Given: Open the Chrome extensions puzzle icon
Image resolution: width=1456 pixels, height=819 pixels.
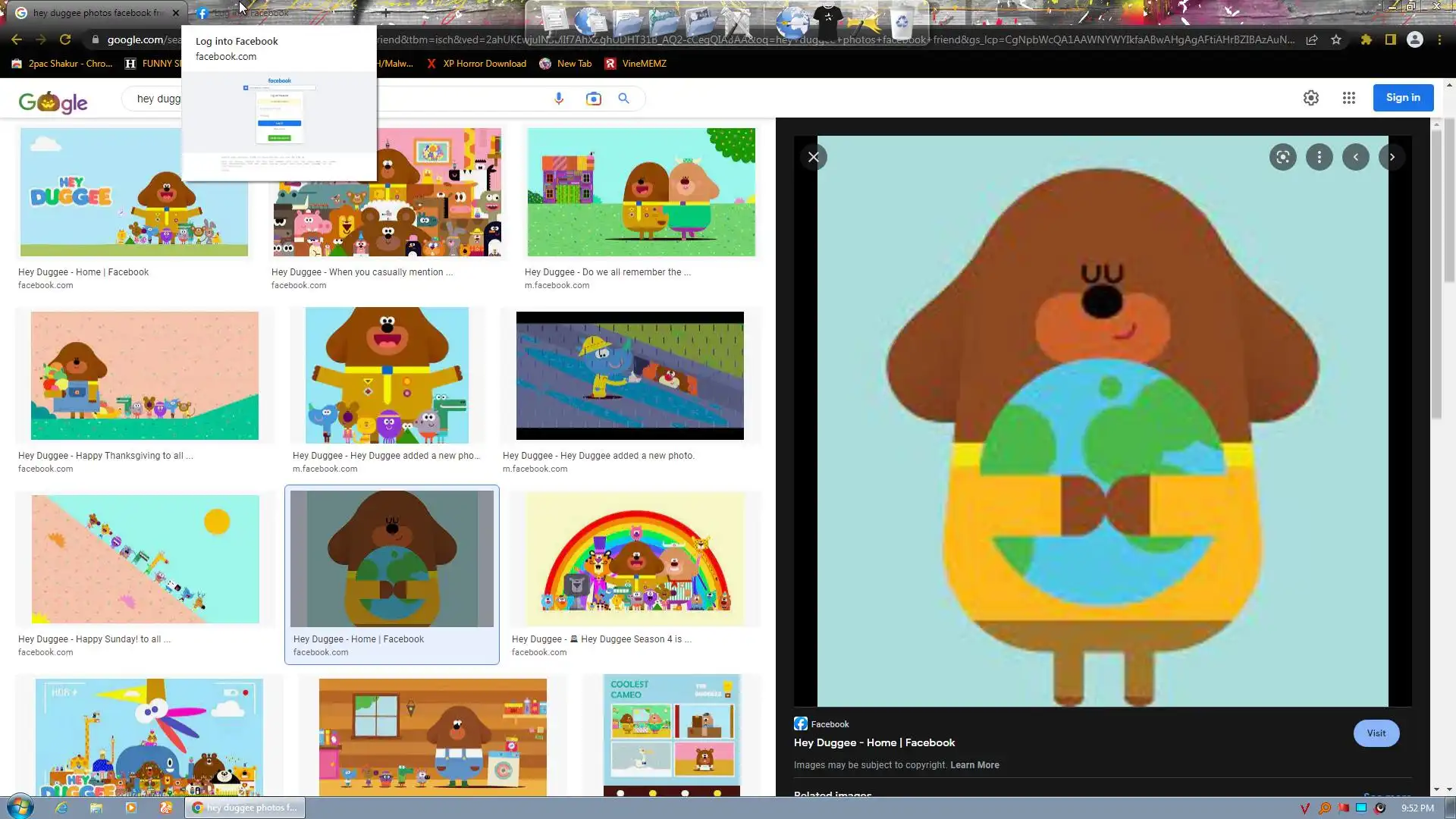Looking at the screenshot, I should coord(1366,39).
